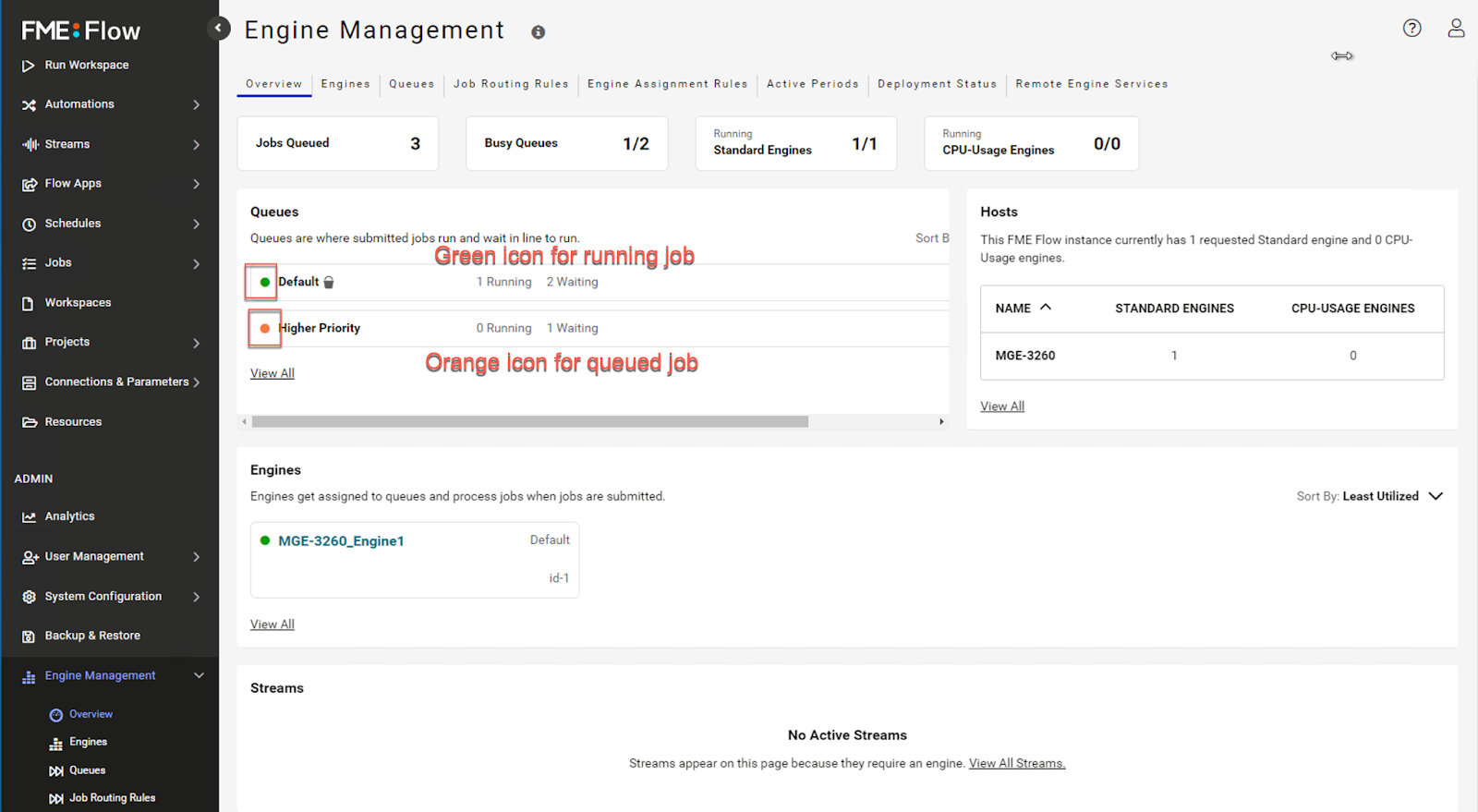This screenshot has width=1478, height=812.
Task: Click the Queues scrollbar right arrow
Action: [941, 421]
